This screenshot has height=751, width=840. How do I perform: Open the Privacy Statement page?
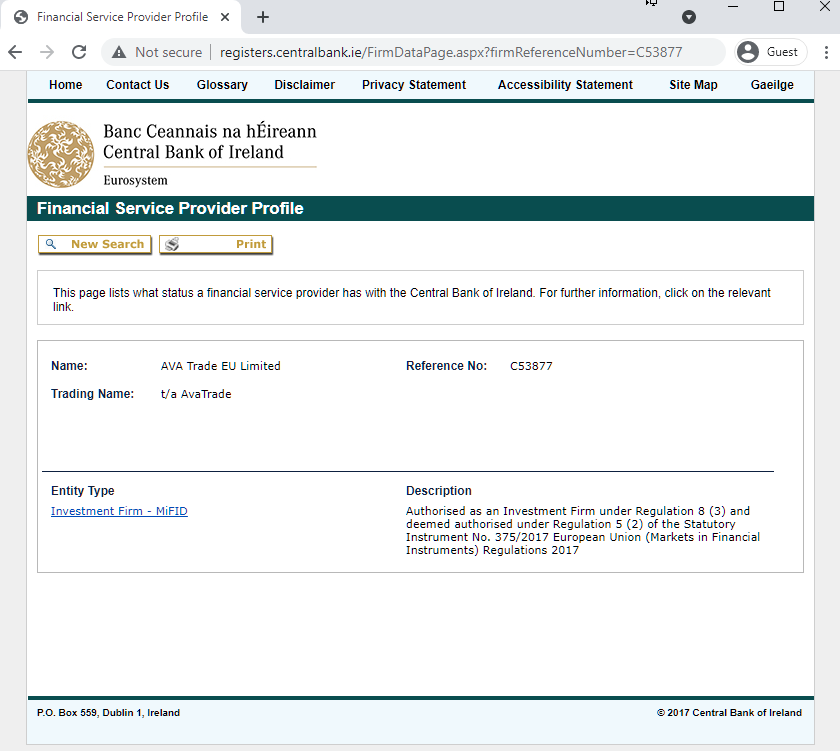[414, 85]
